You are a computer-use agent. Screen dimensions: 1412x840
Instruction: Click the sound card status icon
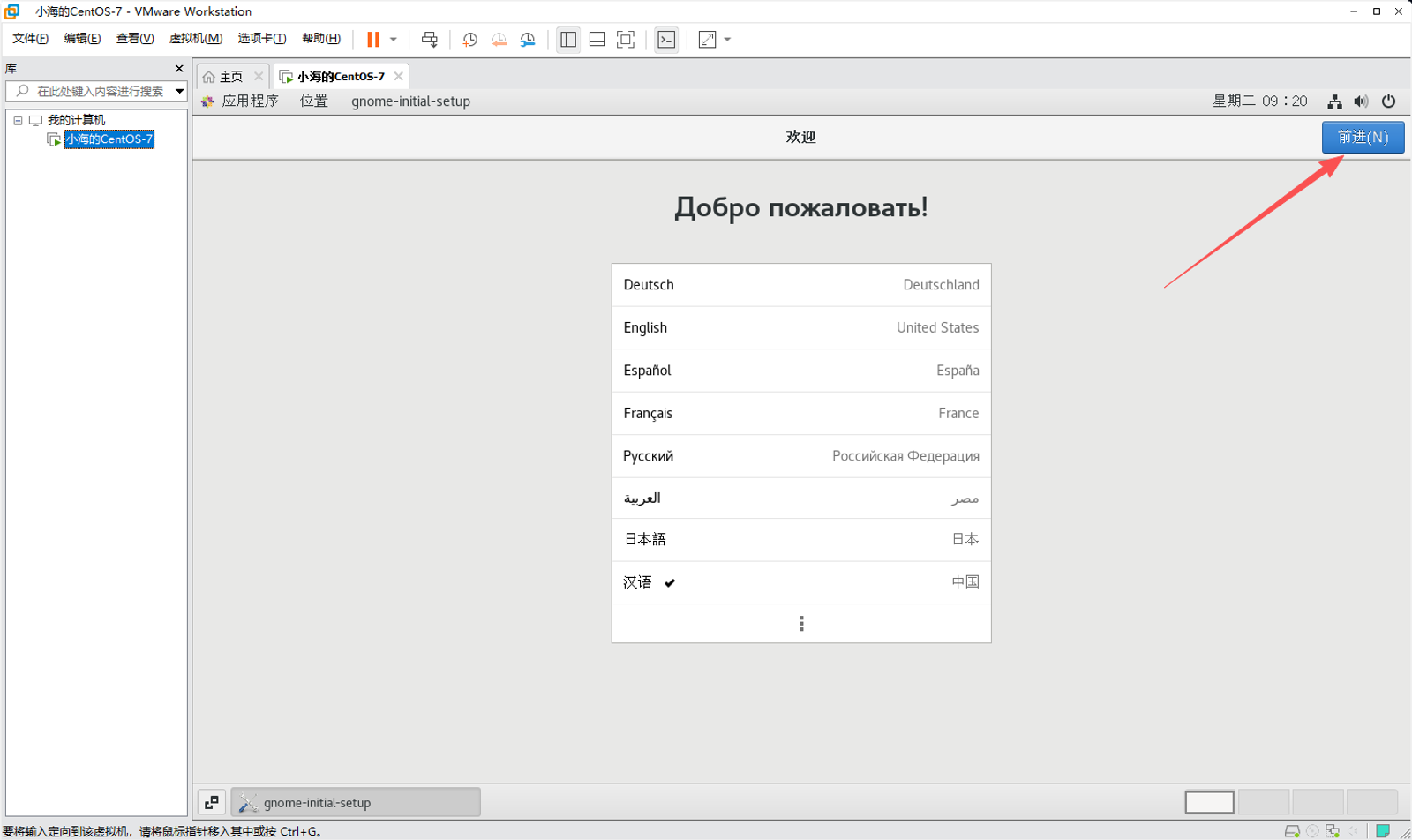tap(1353, 831)
